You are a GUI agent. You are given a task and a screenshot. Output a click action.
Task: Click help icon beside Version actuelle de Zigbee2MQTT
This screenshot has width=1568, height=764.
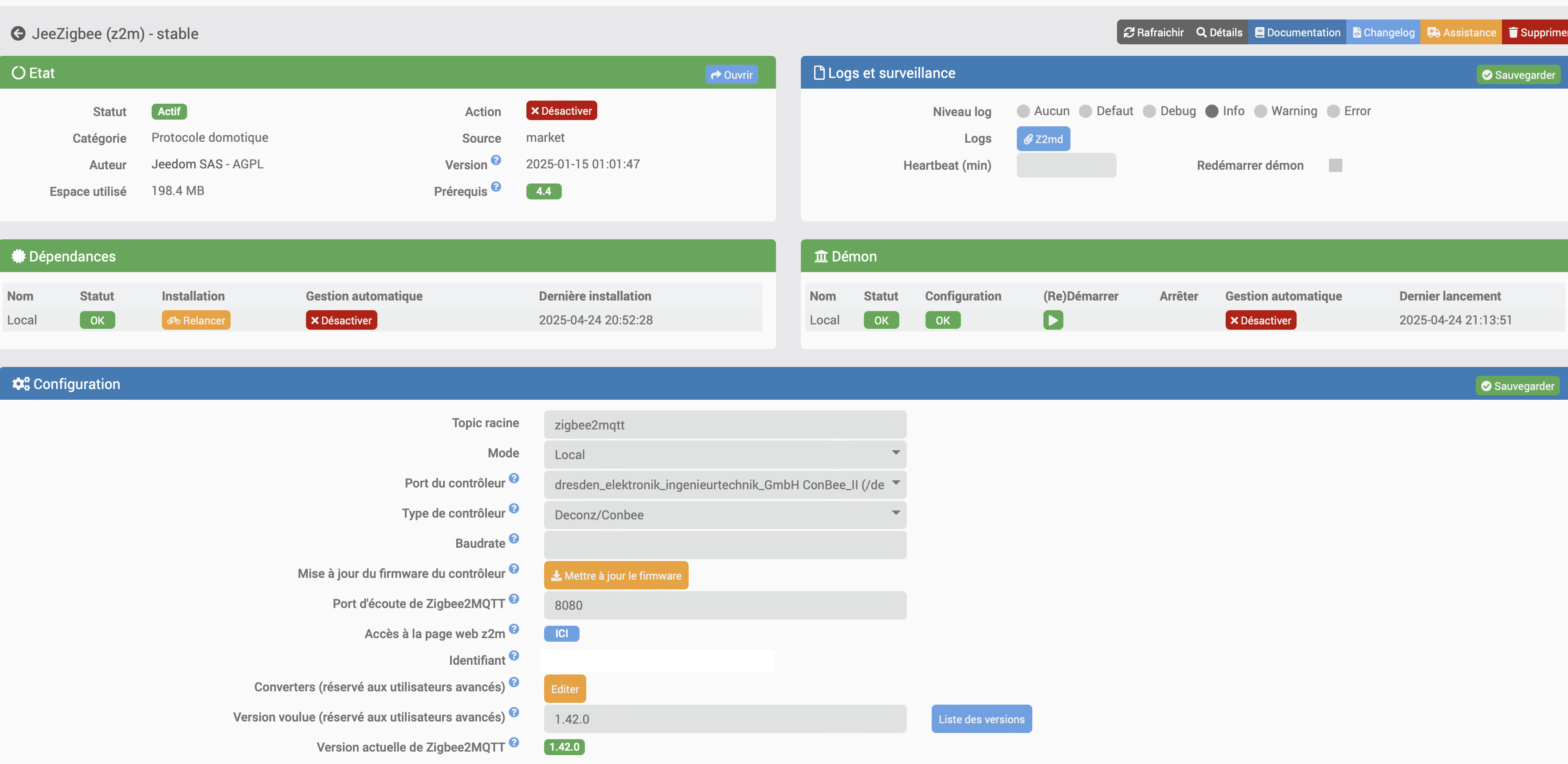coord(514,743)
